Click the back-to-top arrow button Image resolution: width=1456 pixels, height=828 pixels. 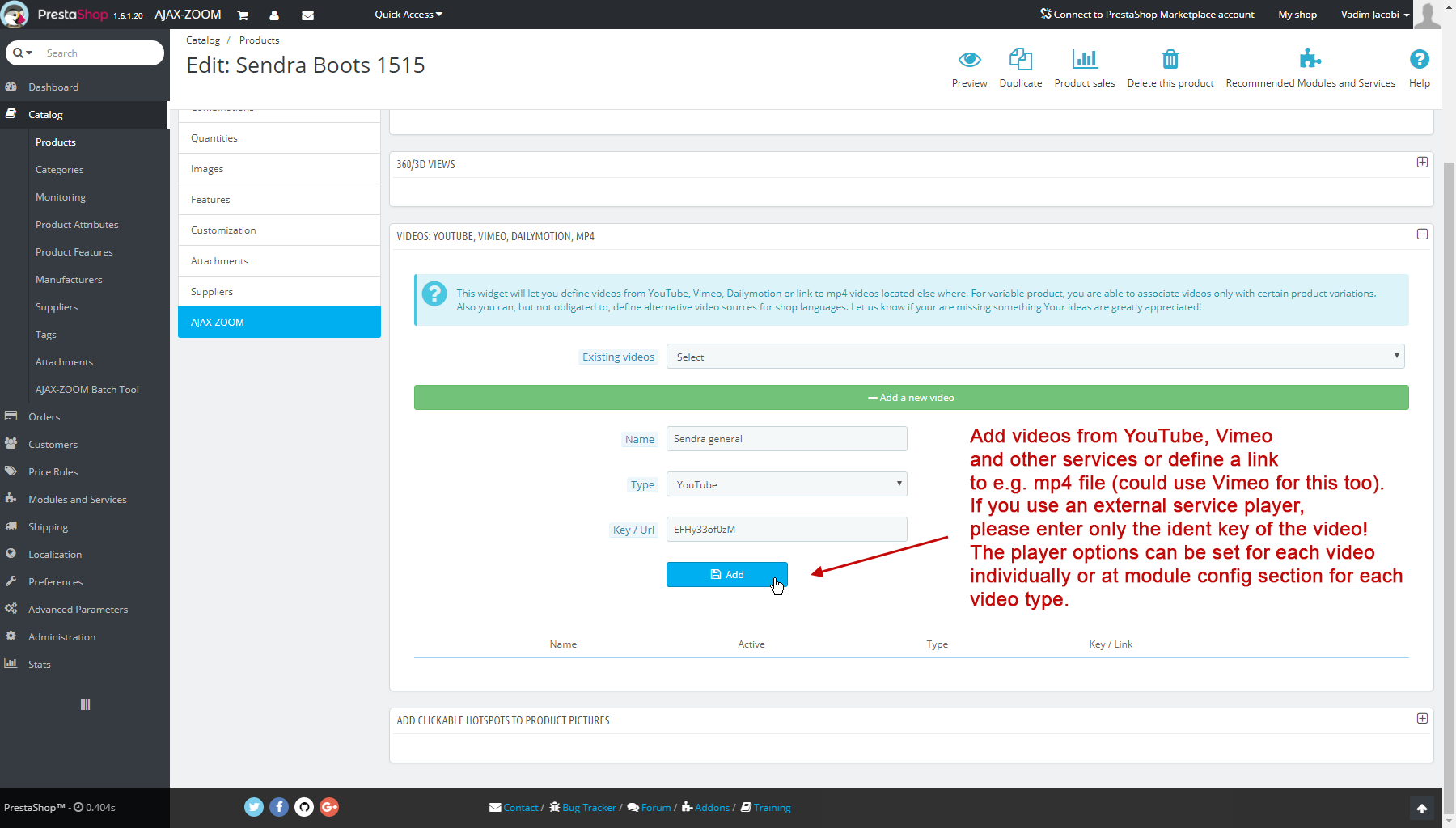1421,808
